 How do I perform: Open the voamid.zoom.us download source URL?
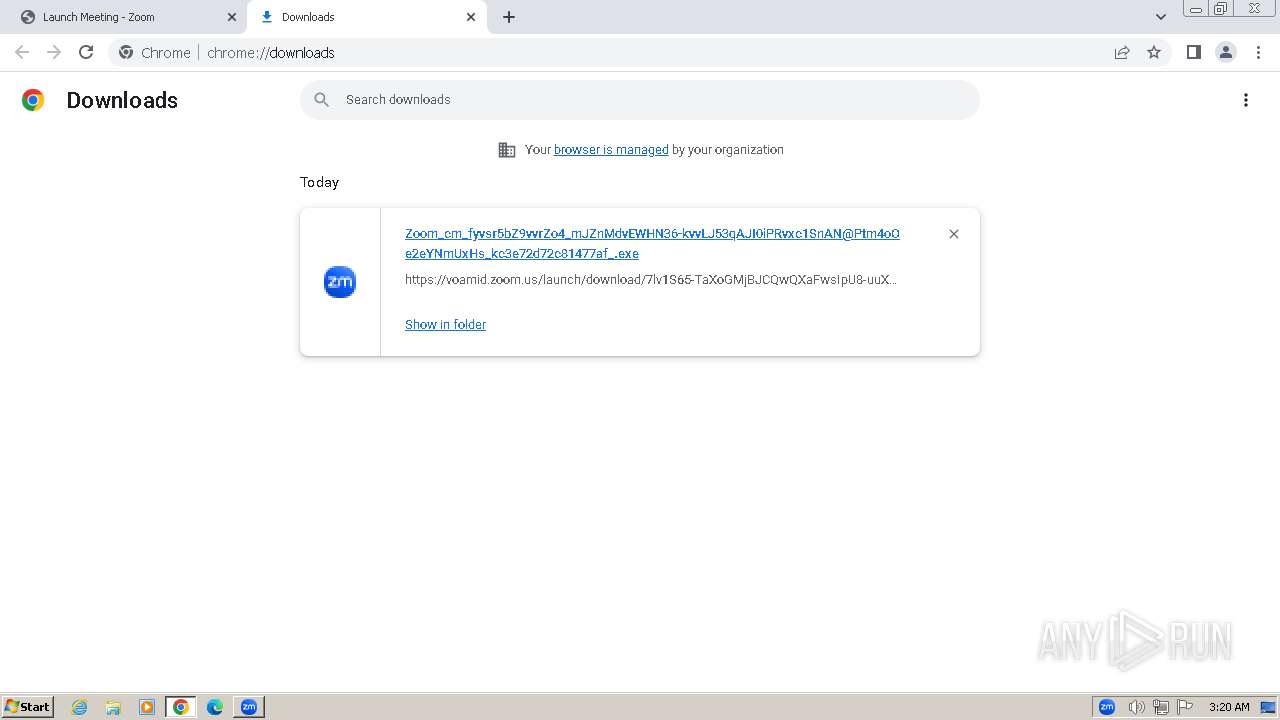pos(651,280)
